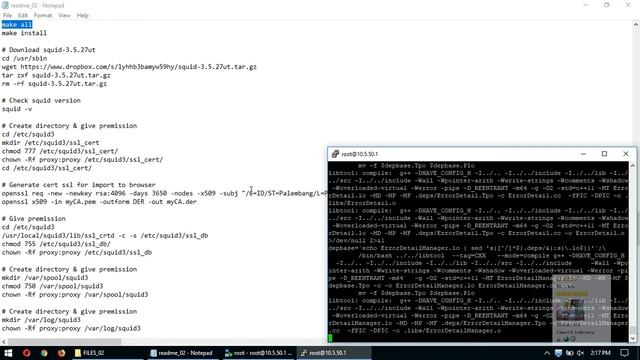Screen dimensions: 640x360
Task: Click the Notepad title bar icon
Action: point(5,5)
